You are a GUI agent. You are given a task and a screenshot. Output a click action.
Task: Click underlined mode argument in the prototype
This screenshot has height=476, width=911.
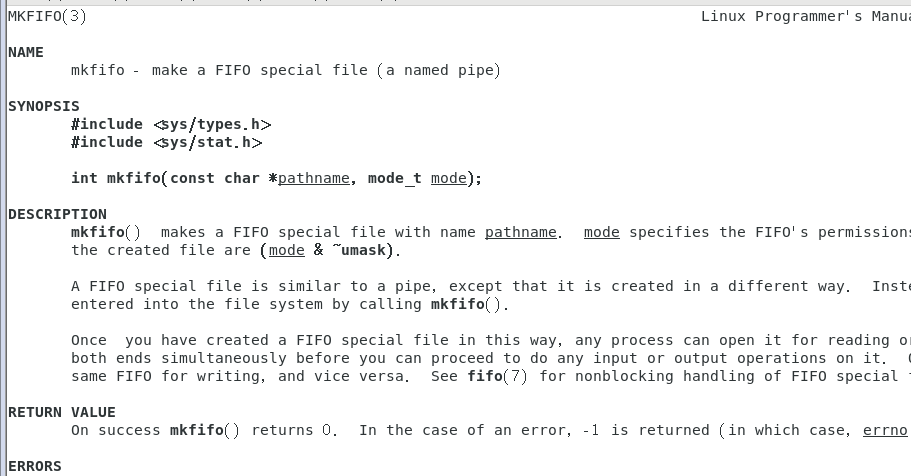(x=449, y=178)
